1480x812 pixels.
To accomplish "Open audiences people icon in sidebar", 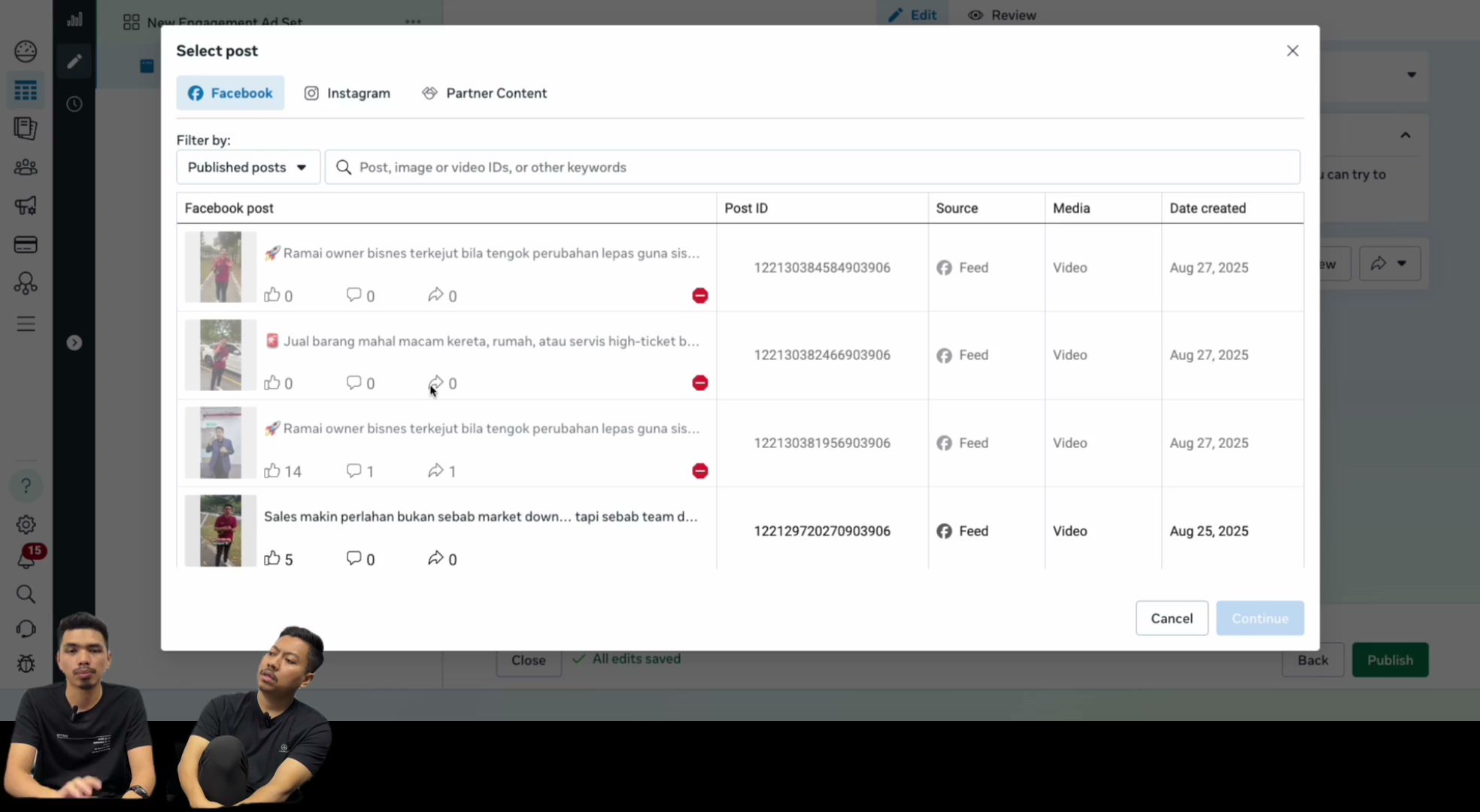I will pyautogui.click(x=26, y=167).
